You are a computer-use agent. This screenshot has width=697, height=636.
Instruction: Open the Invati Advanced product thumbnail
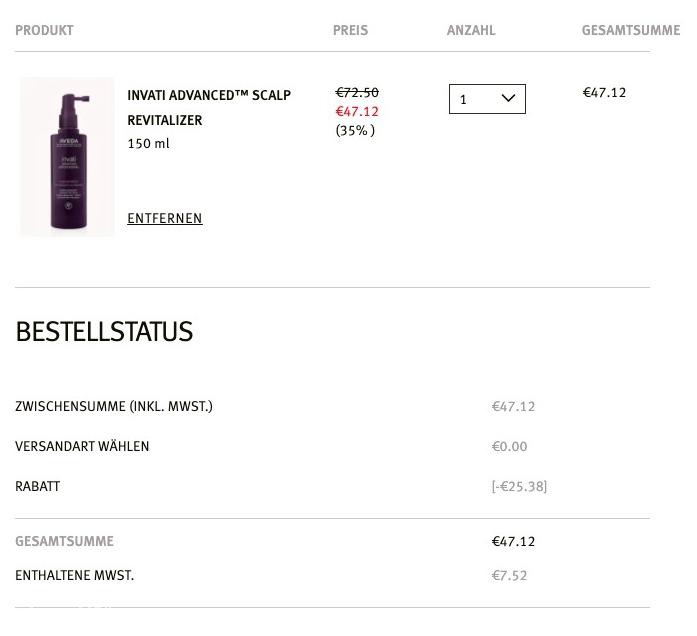click(x=67, y=156)
